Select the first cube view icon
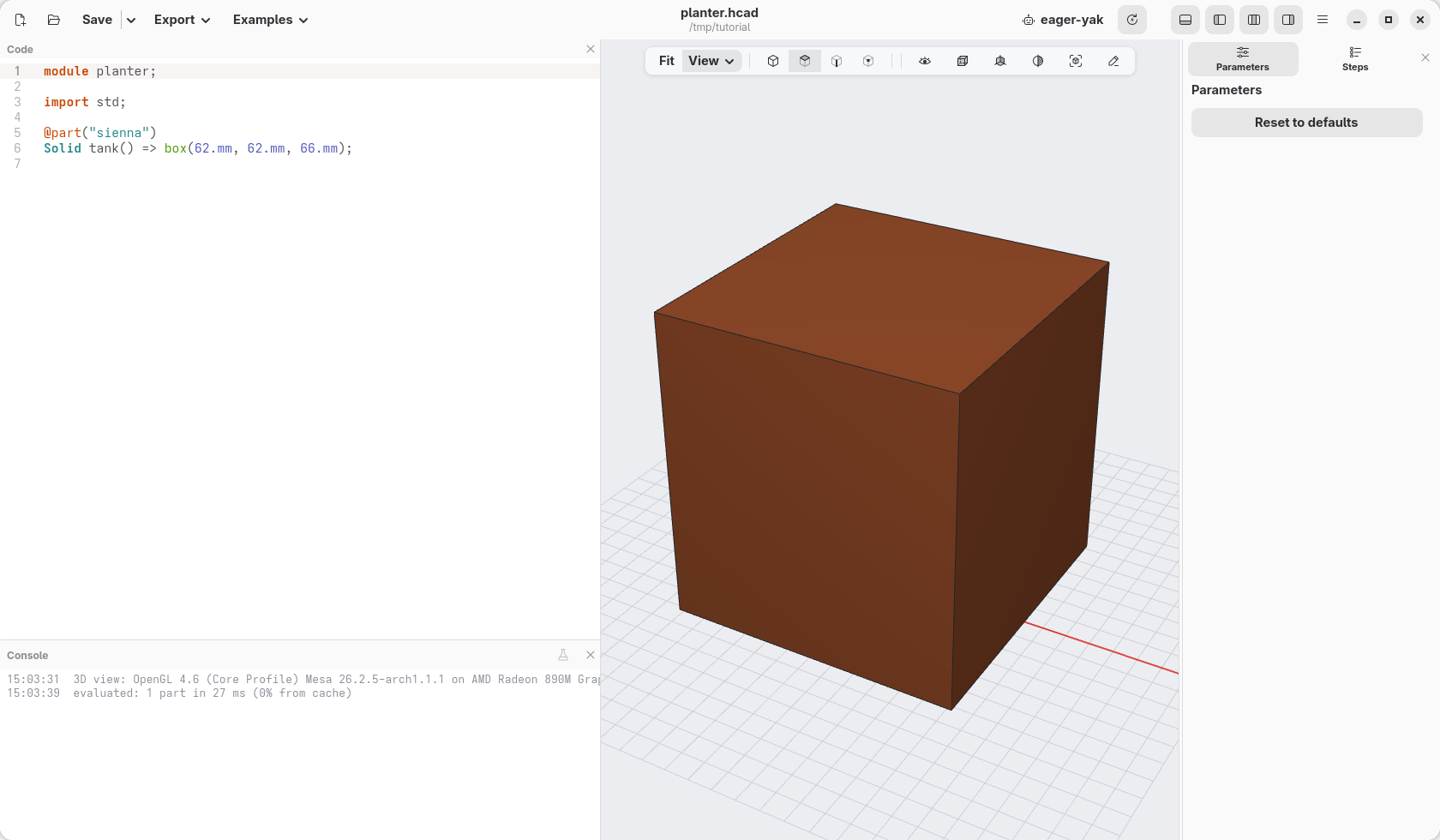1440x840 pixels. coord(773,61)
